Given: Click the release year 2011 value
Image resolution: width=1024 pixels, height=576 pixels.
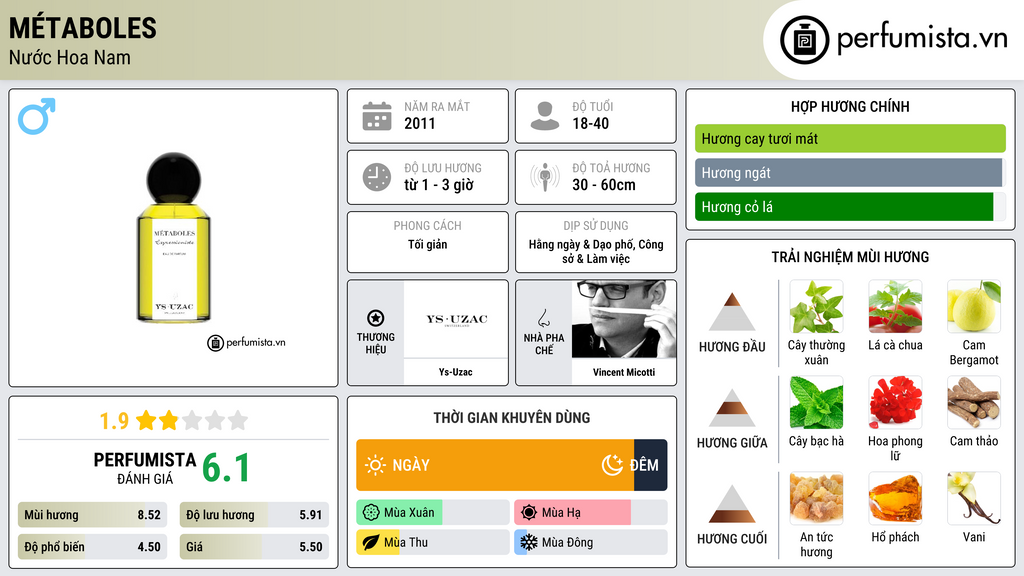Looking at the screenshot, I should [419, 123].
